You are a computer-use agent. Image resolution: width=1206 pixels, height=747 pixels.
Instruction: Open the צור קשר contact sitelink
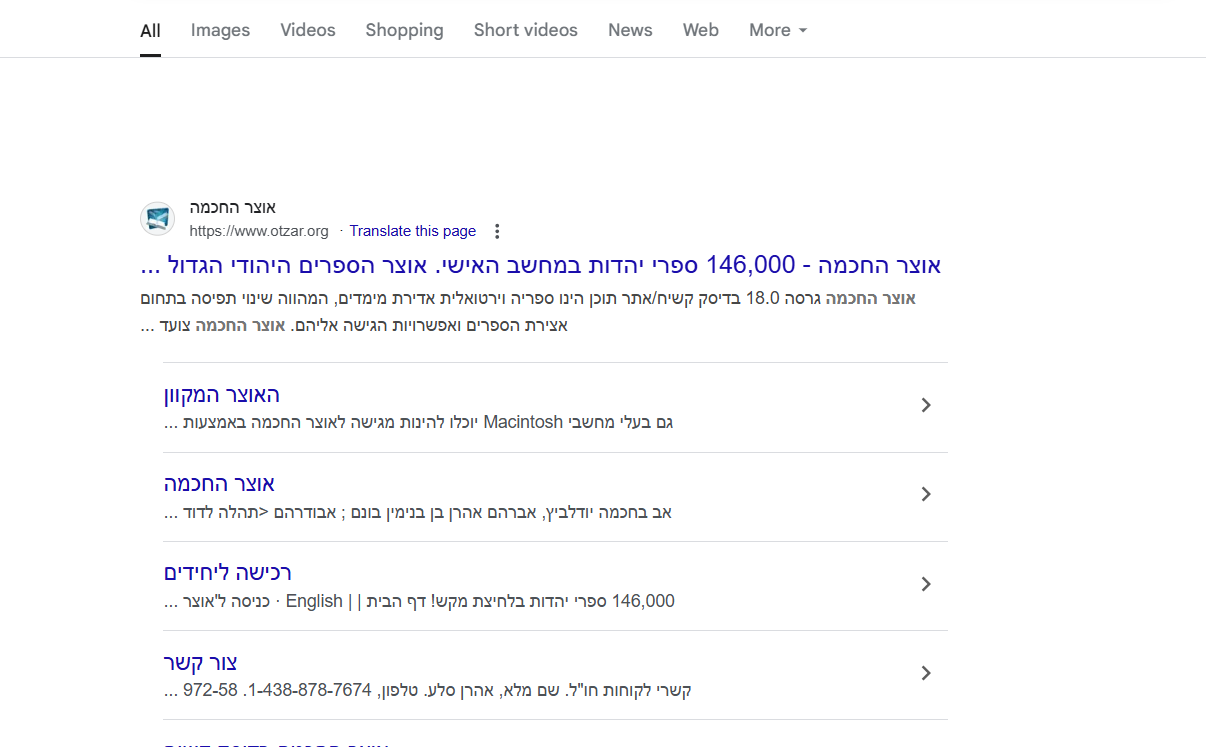[200, 662]
